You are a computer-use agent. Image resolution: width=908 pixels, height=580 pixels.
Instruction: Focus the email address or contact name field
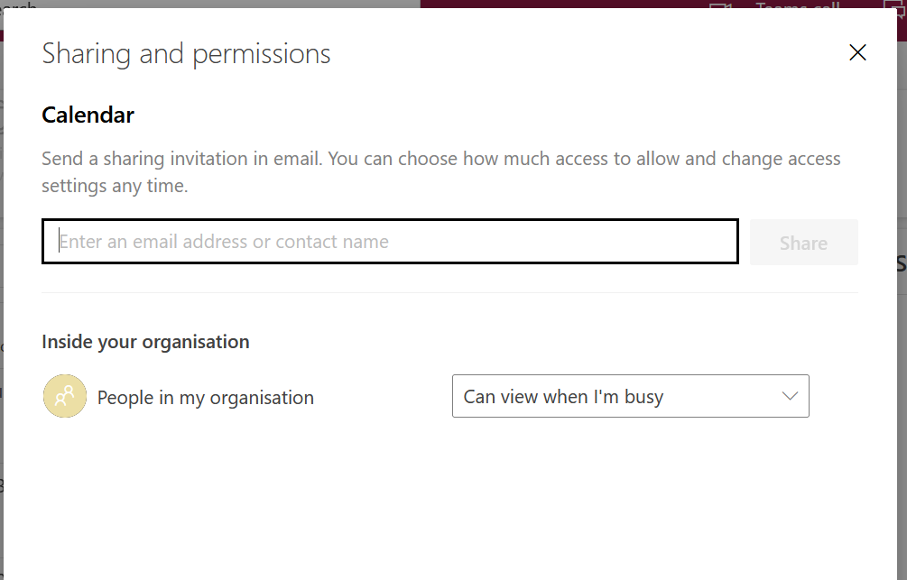pyautogui.click(x=390, y=241)
